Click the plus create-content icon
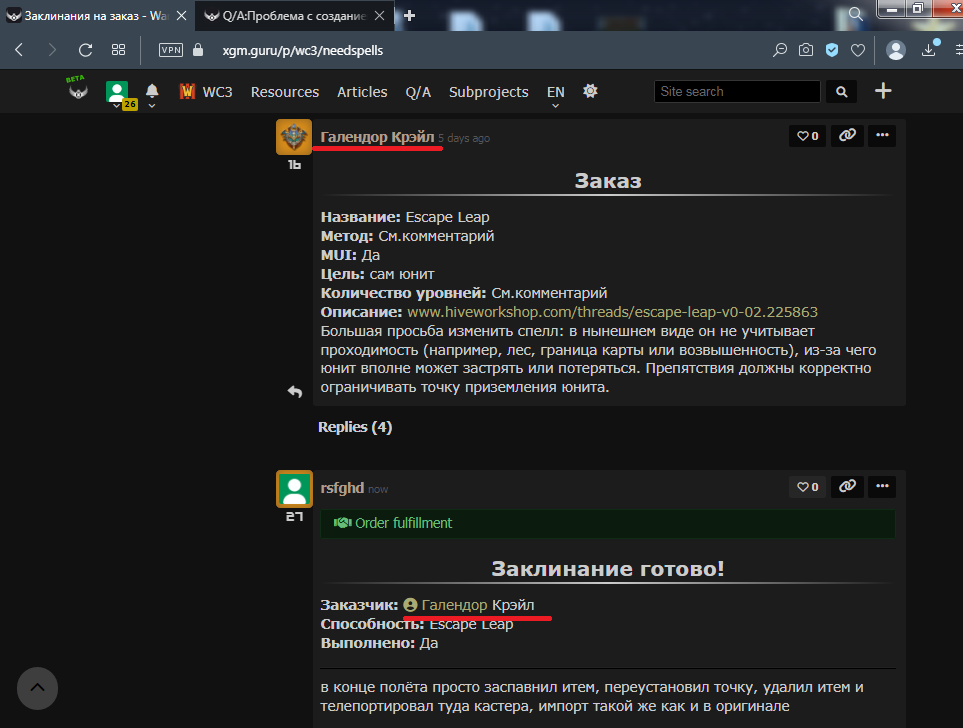This screenshot has width=963, height=728. click(x=883, y=91)
